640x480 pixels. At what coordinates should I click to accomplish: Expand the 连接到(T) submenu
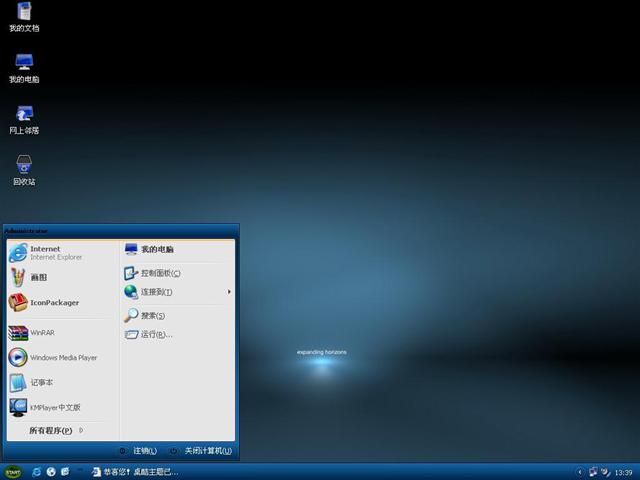[178, 292]
